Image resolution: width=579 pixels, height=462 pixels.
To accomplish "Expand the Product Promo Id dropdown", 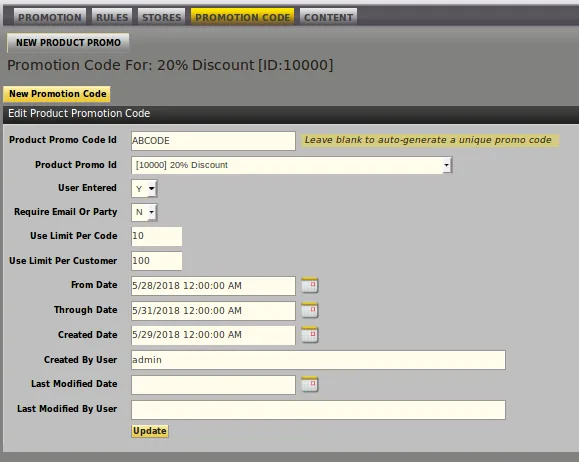I will (x=292, y=165).
